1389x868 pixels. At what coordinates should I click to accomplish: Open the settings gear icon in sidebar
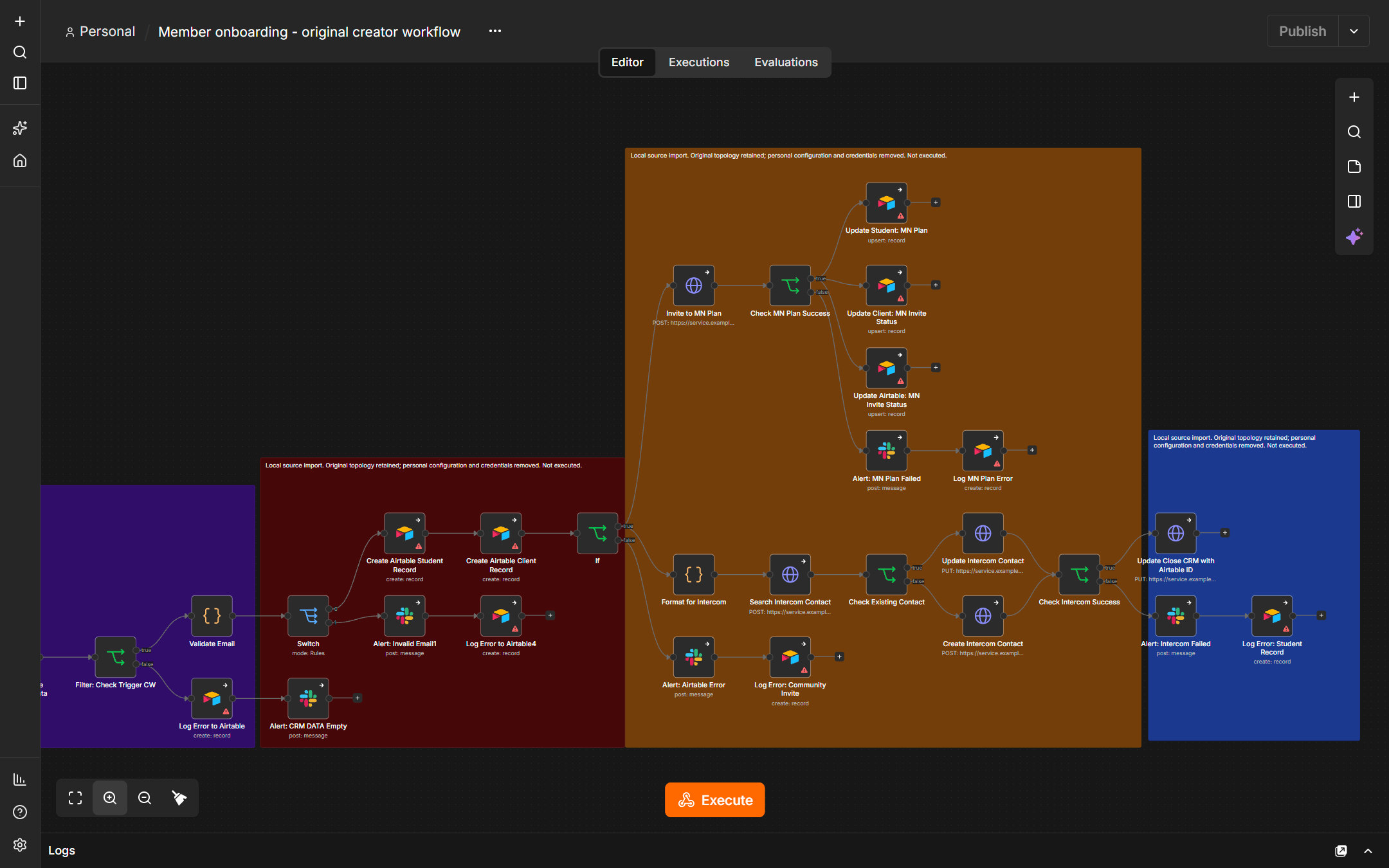coord(20,845)
